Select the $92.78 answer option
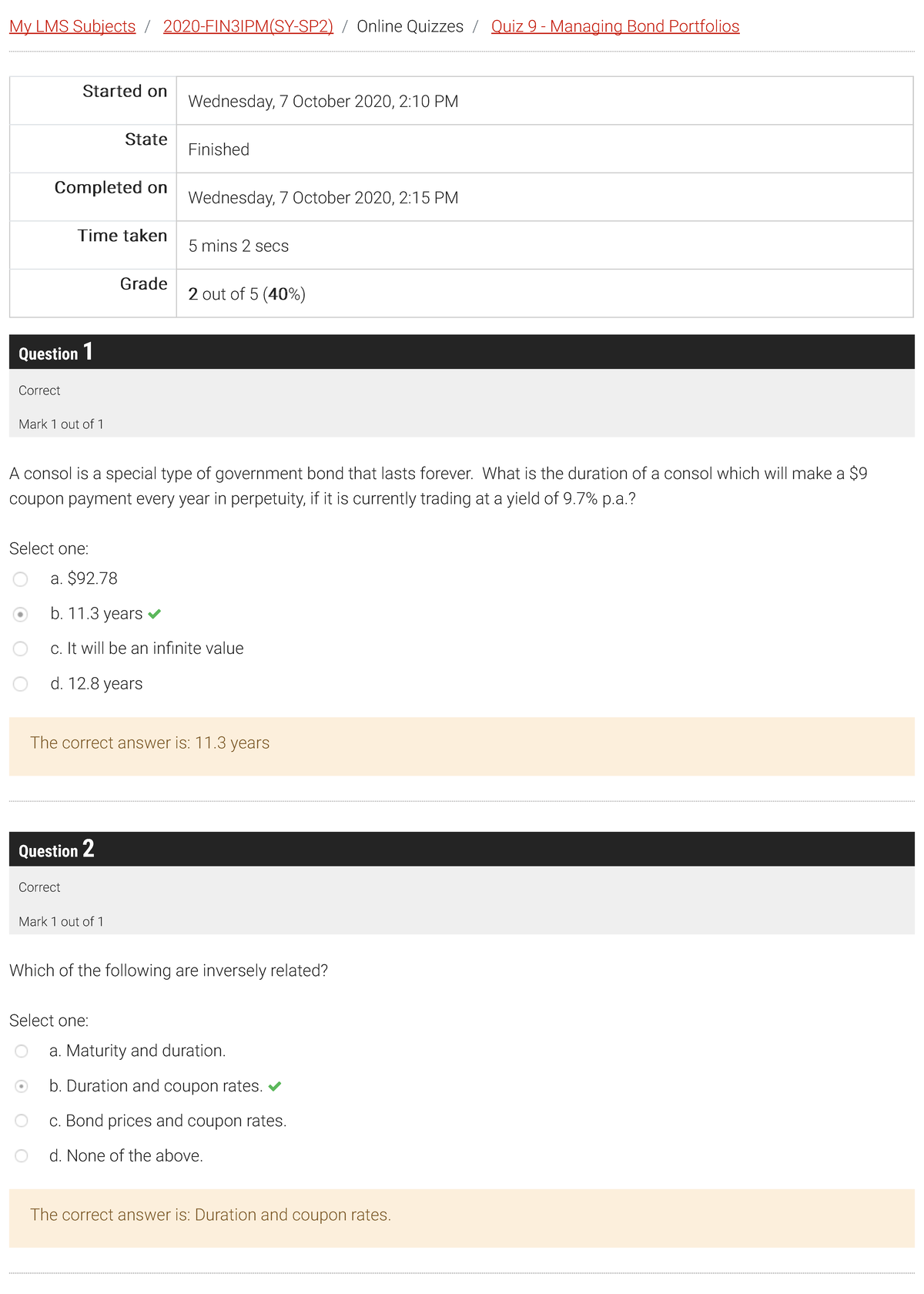This screenshot has height=1294, width=924. [21, 579]
